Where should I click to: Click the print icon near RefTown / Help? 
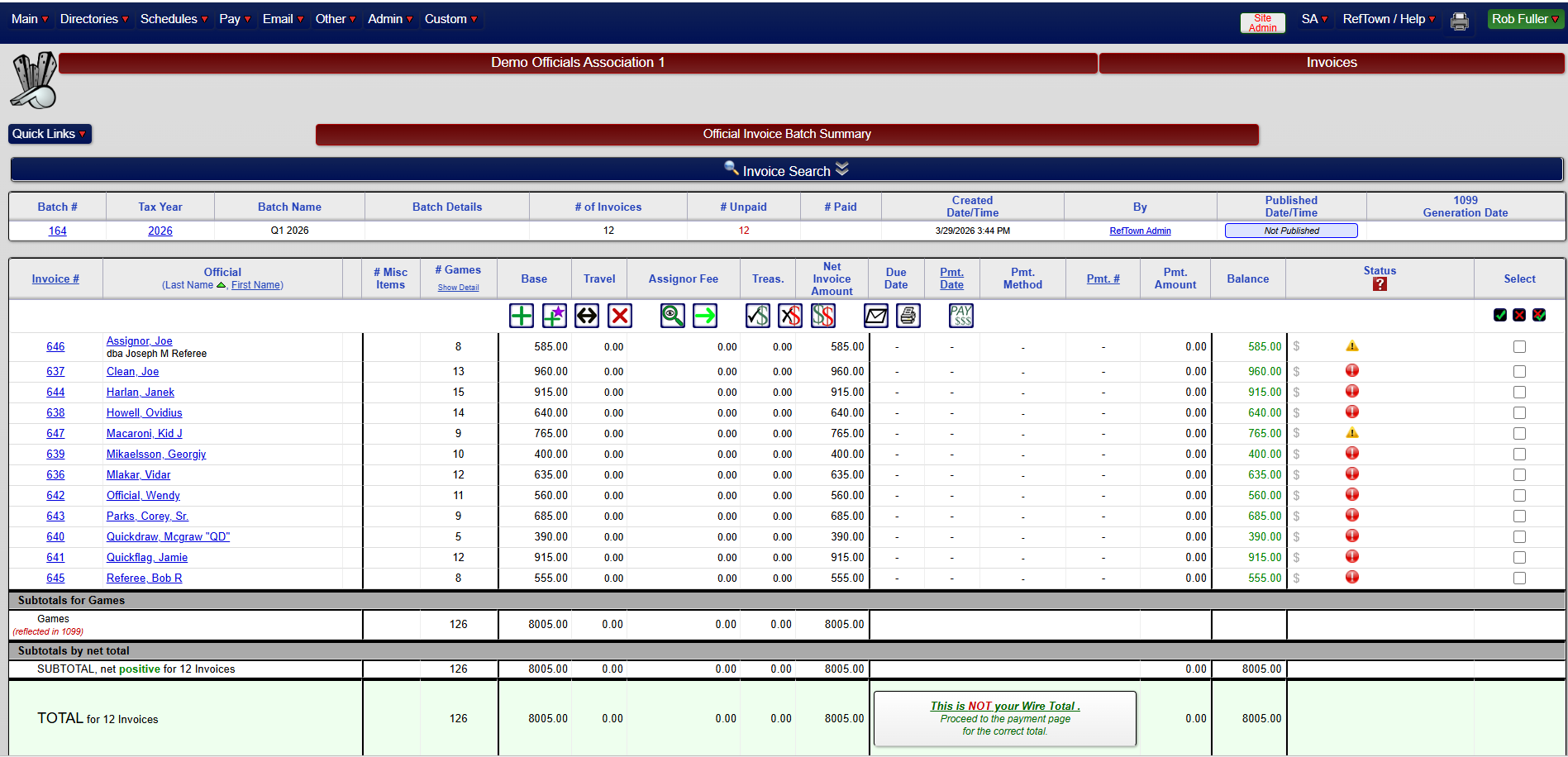point(1459,21)
